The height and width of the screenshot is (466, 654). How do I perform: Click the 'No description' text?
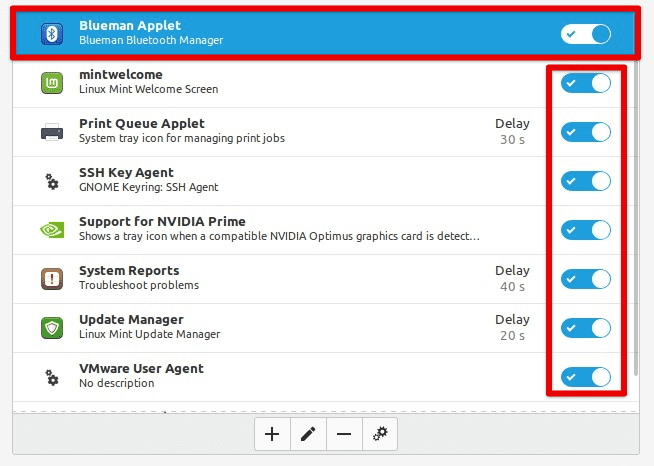tap(116, 383)
